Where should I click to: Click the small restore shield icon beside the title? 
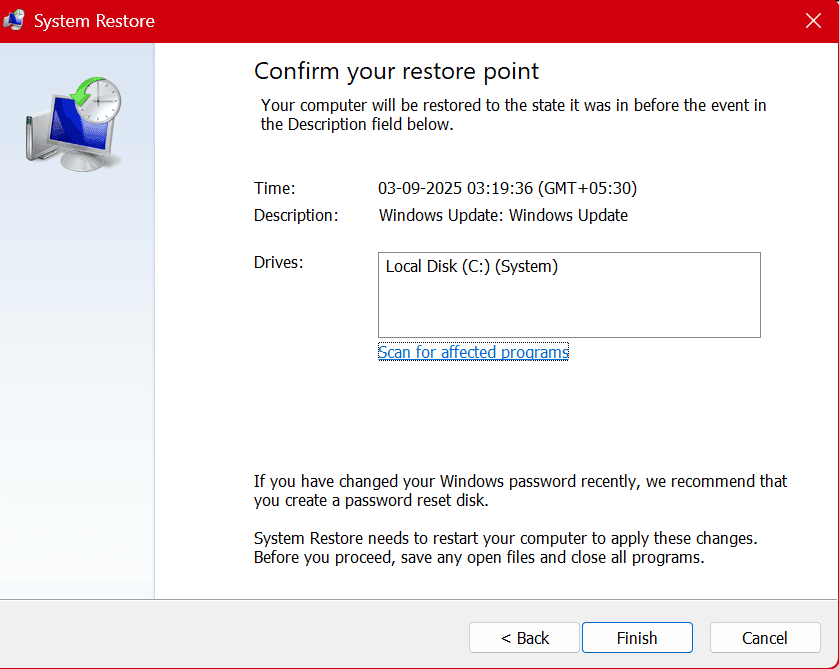pyautogui.click(x=14, y=20)
